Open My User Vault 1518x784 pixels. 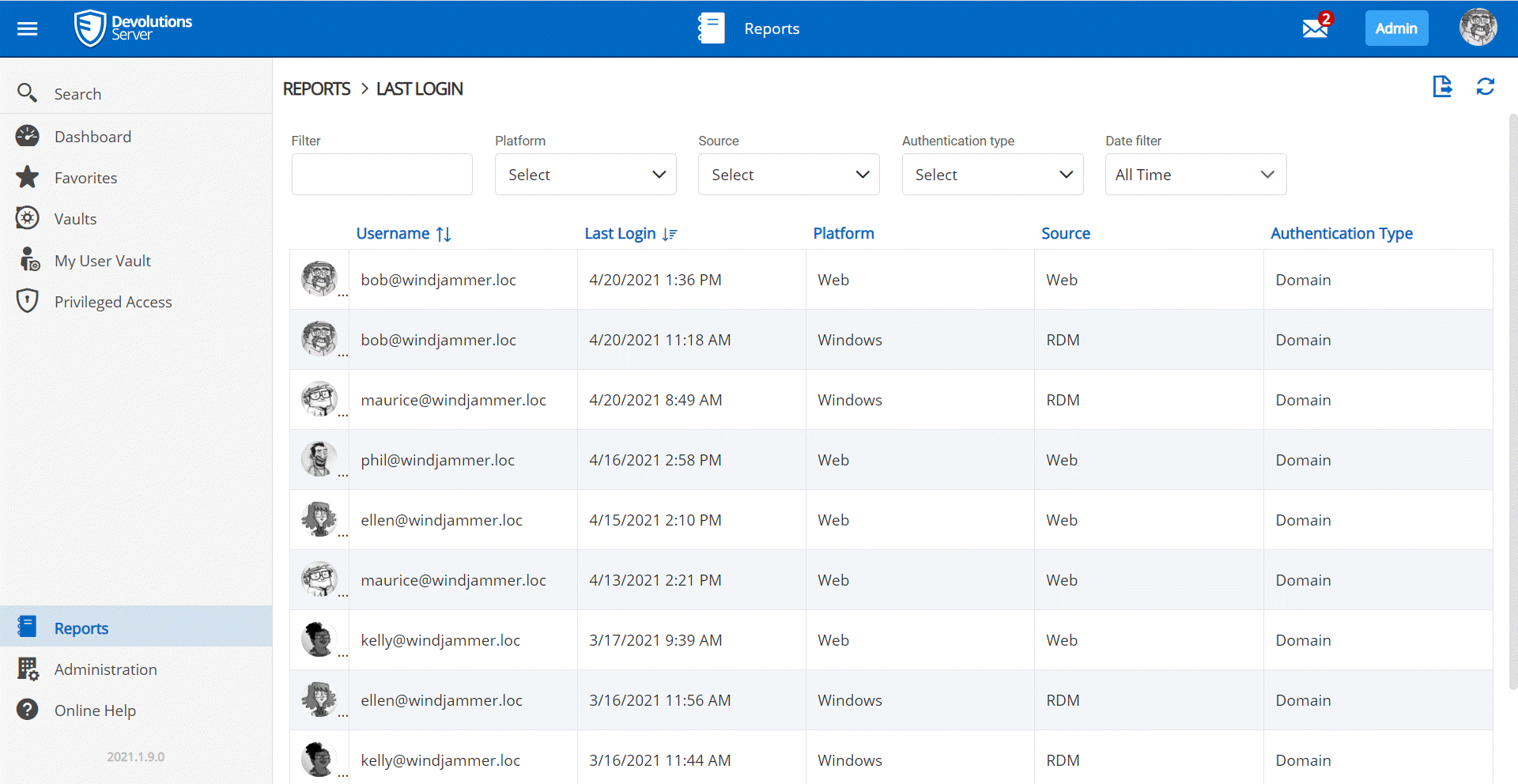(x=102, y=261)
